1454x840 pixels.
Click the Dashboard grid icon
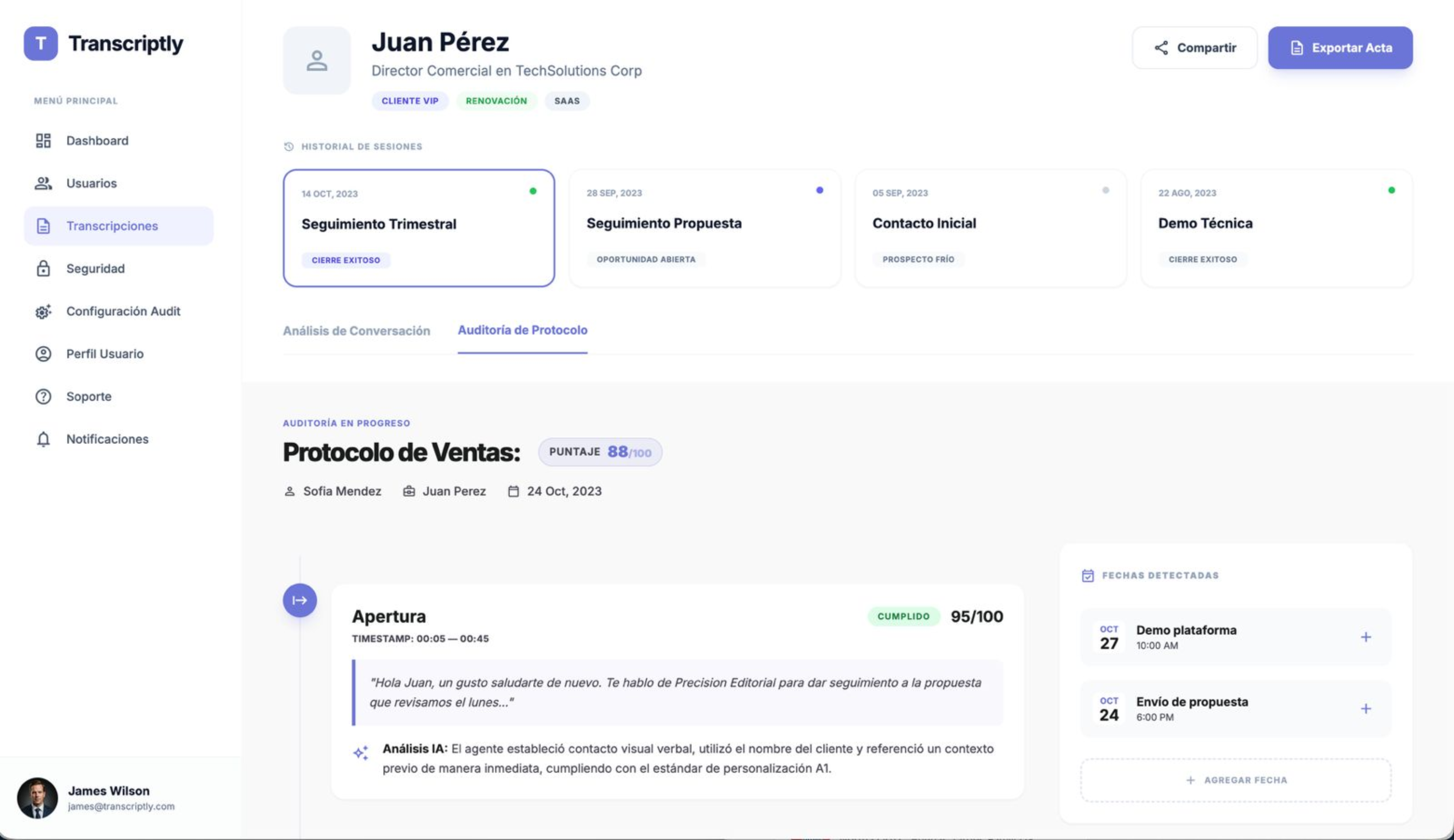point(43,141)
